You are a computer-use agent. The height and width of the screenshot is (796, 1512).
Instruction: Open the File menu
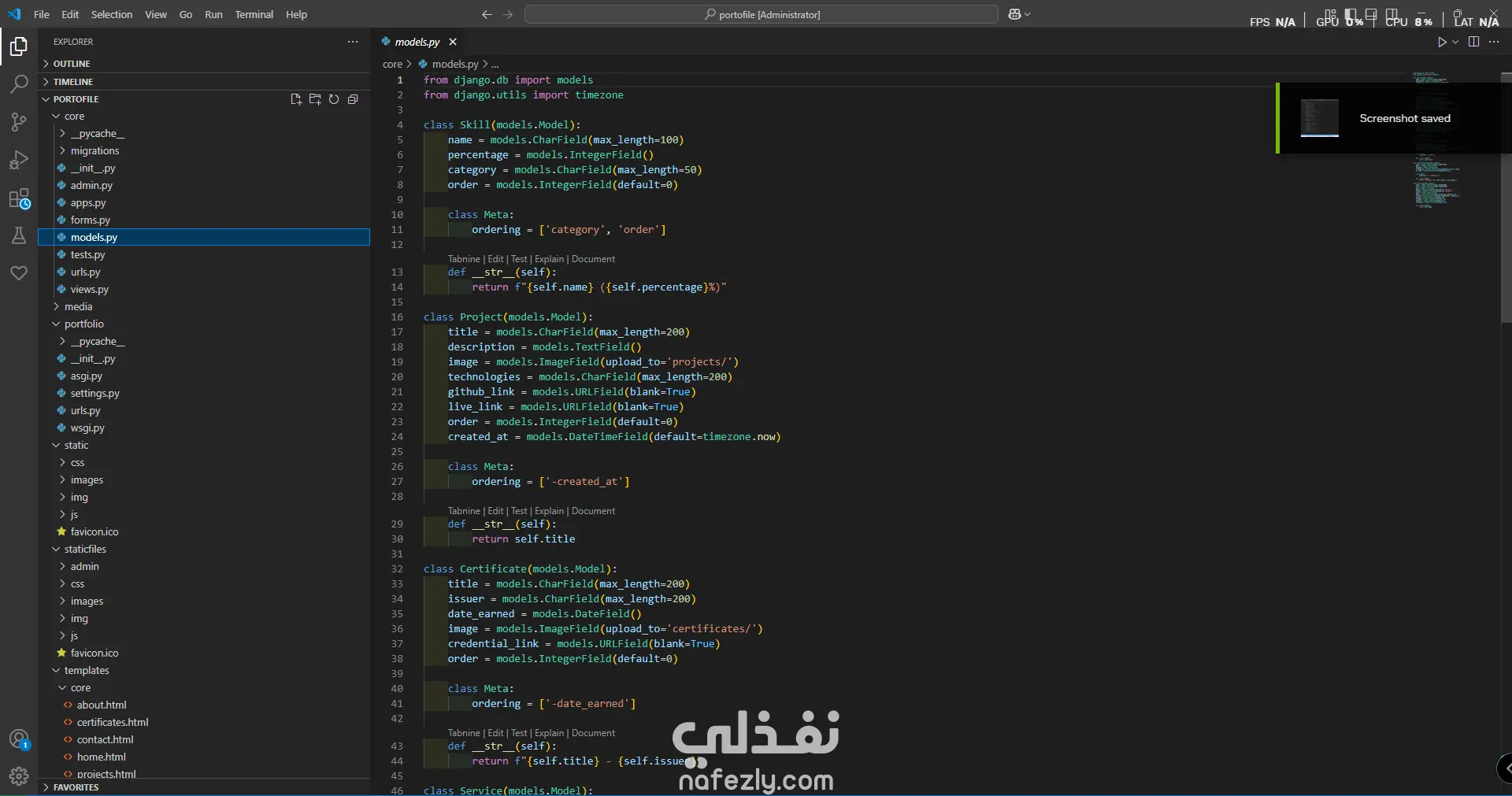pyautogui.click(x=42, y=14)
